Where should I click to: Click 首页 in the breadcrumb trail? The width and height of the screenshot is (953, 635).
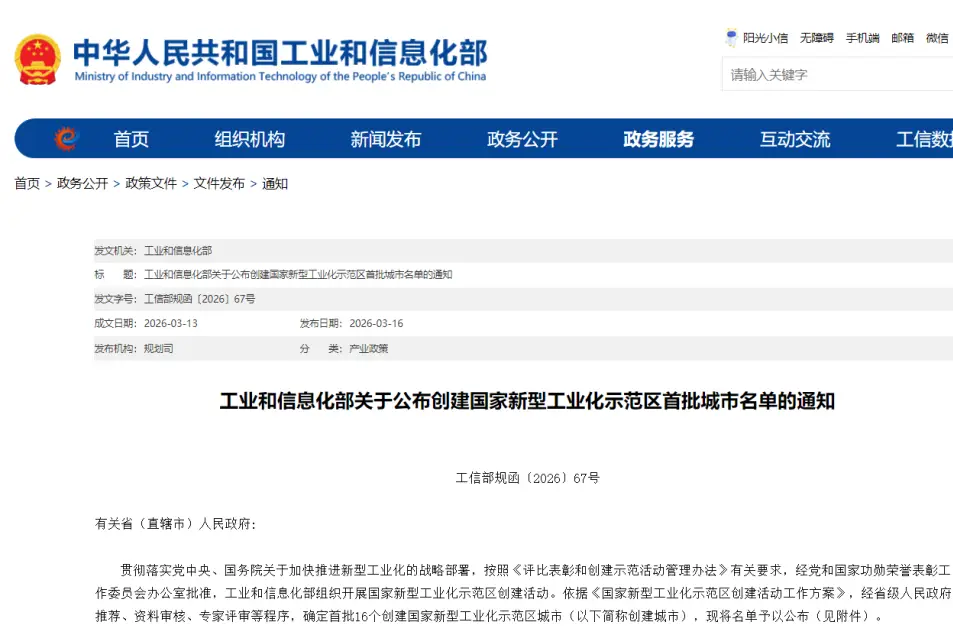coord(27,184)
